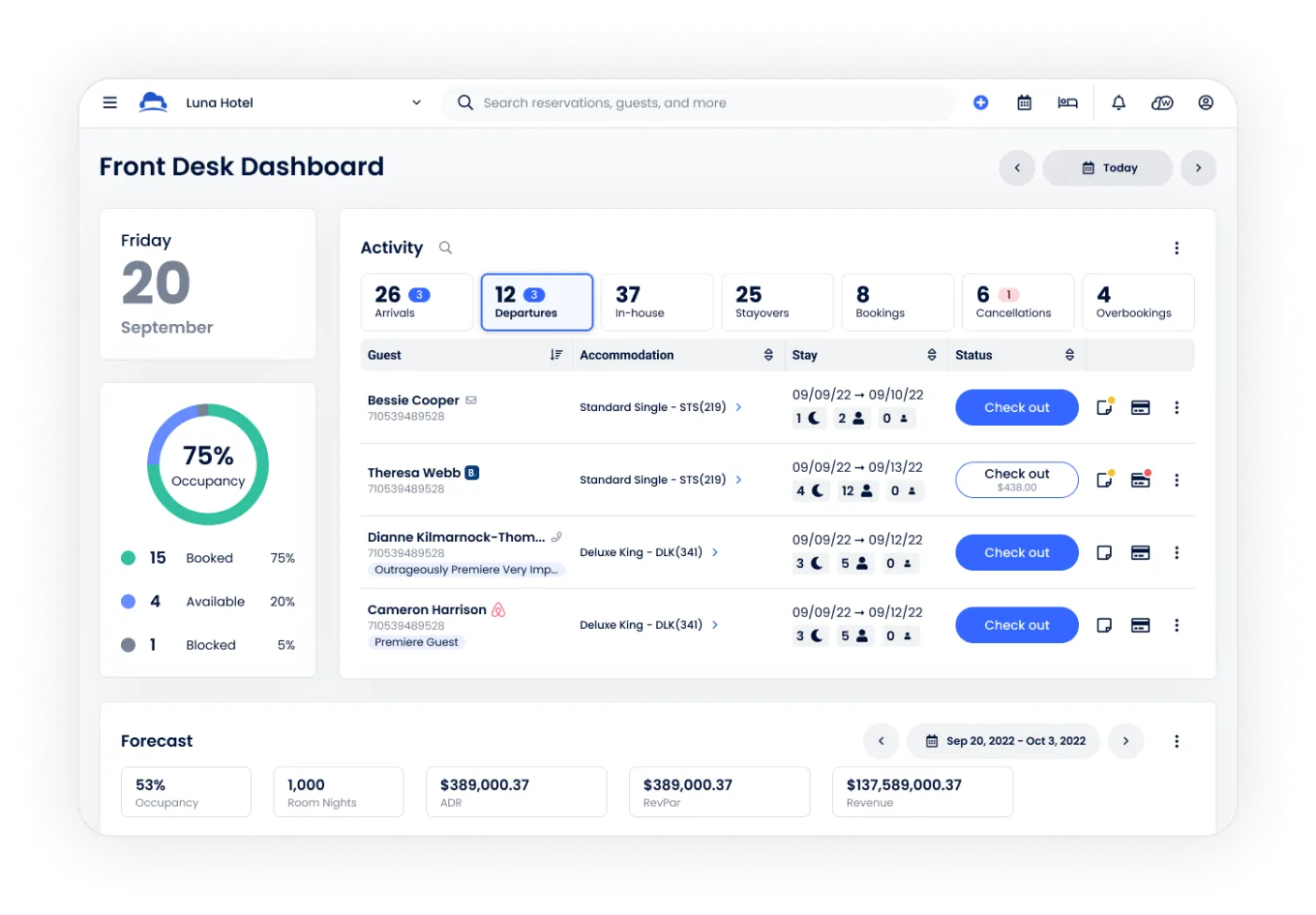Open Cameron Harrison's row overflow menu

pyautogui.click(x=1177, y=625)
